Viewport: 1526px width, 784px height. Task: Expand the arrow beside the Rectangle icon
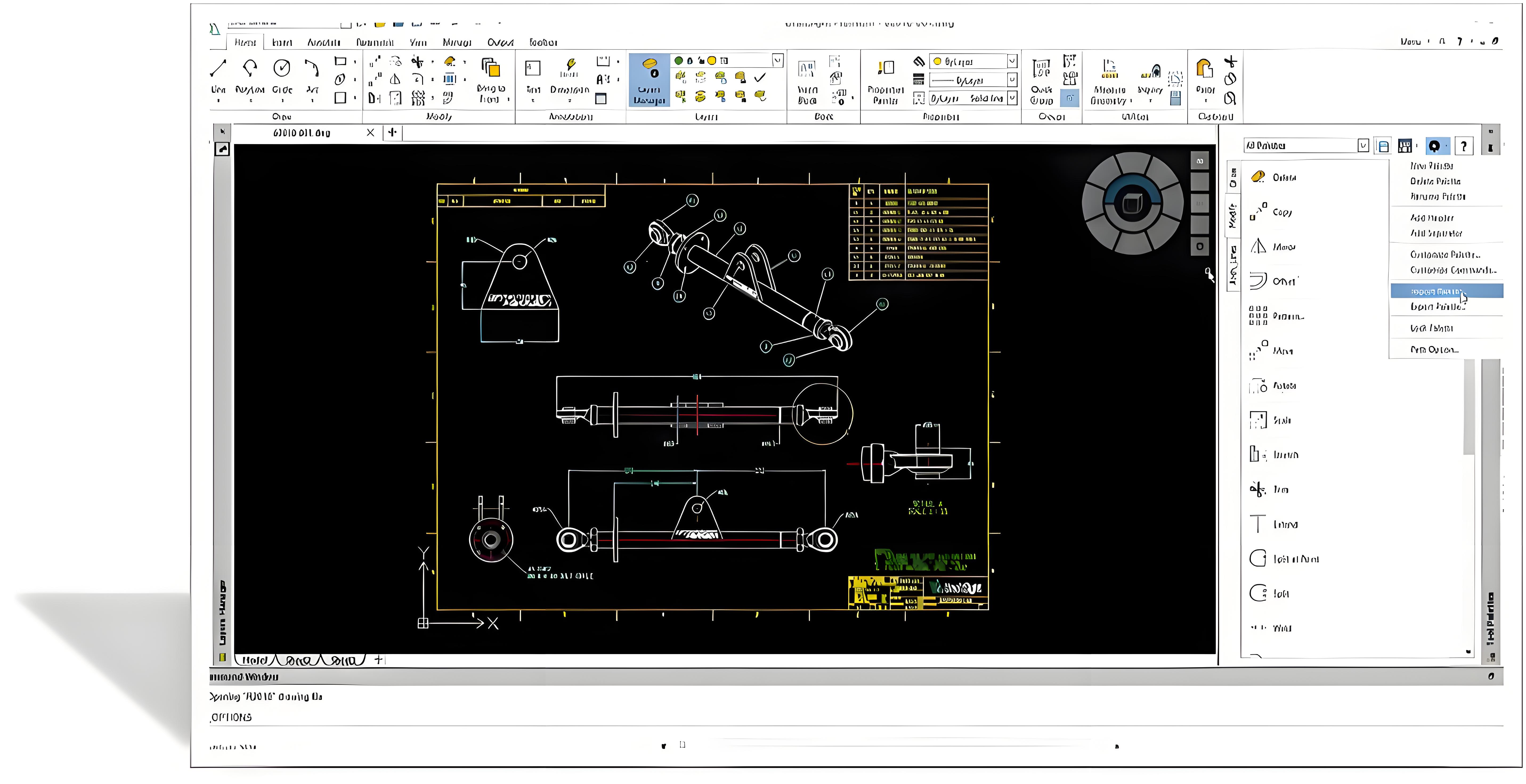(355, 62)
